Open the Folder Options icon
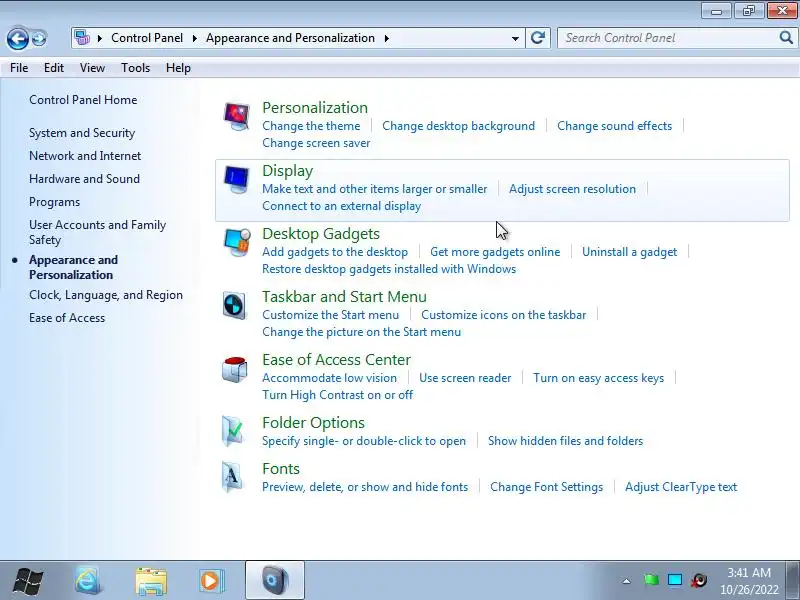The image size is (800, 600). point(233,431)
